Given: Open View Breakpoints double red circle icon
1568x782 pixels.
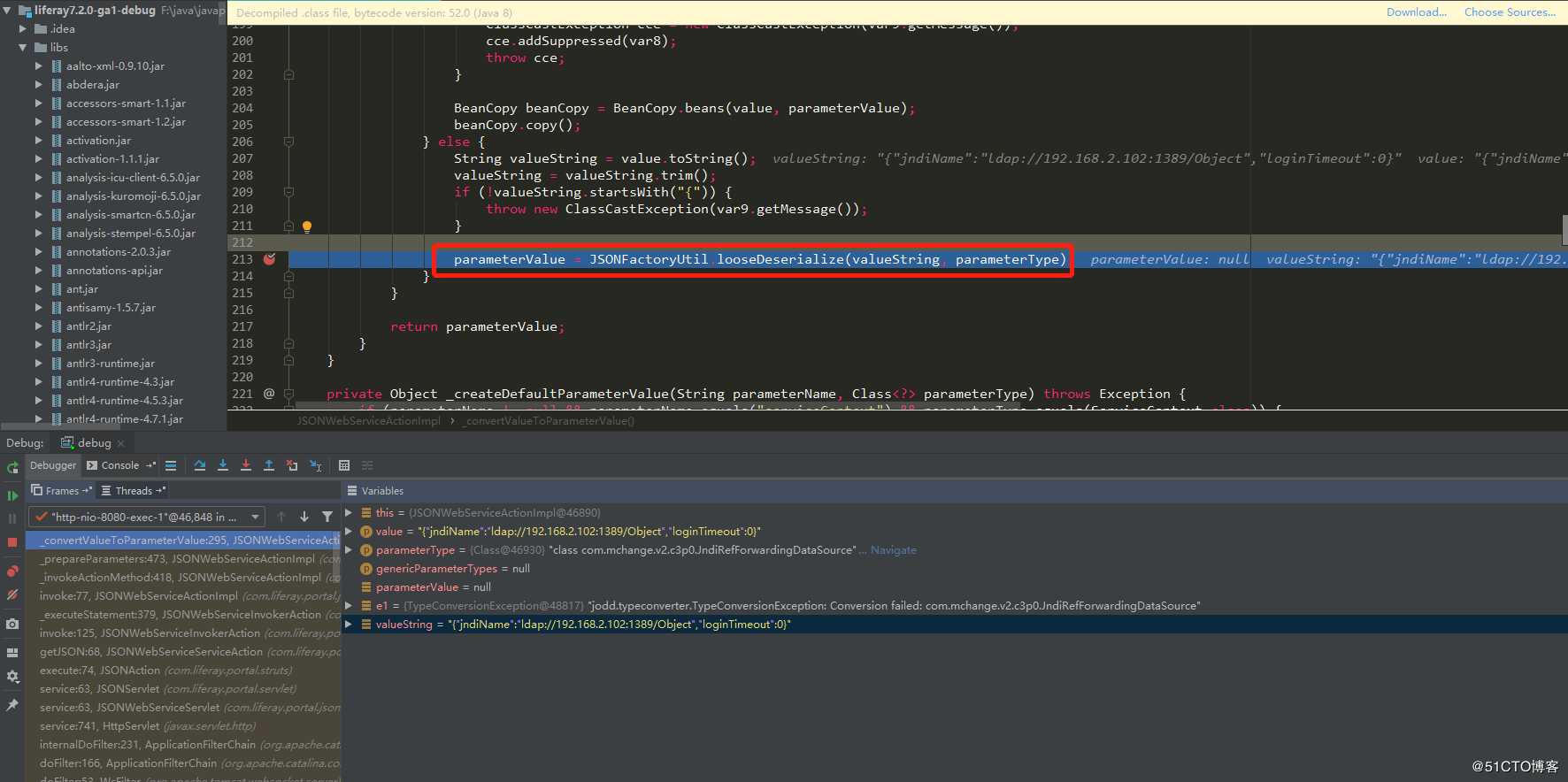Looking at the screenshot, I should (12, 571).
